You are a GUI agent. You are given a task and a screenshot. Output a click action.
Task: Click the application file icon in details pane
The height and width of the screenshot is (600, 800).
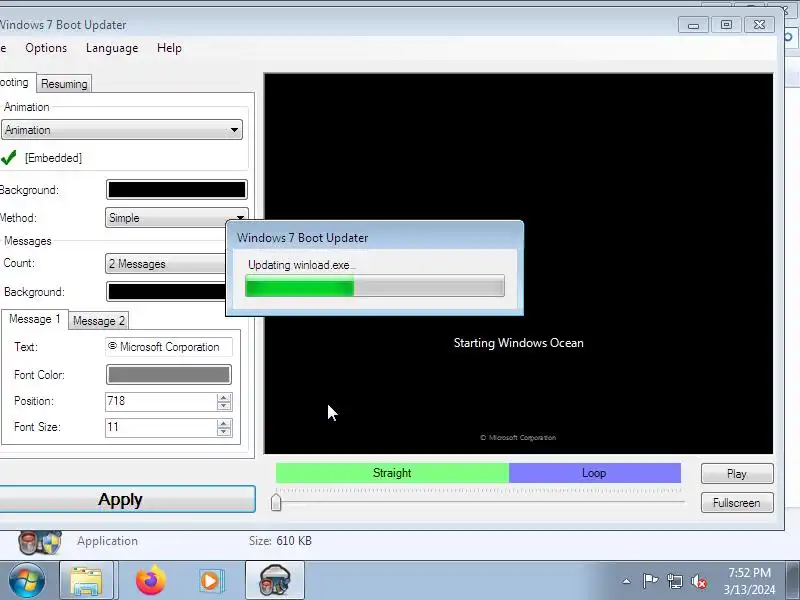(40, 542)
